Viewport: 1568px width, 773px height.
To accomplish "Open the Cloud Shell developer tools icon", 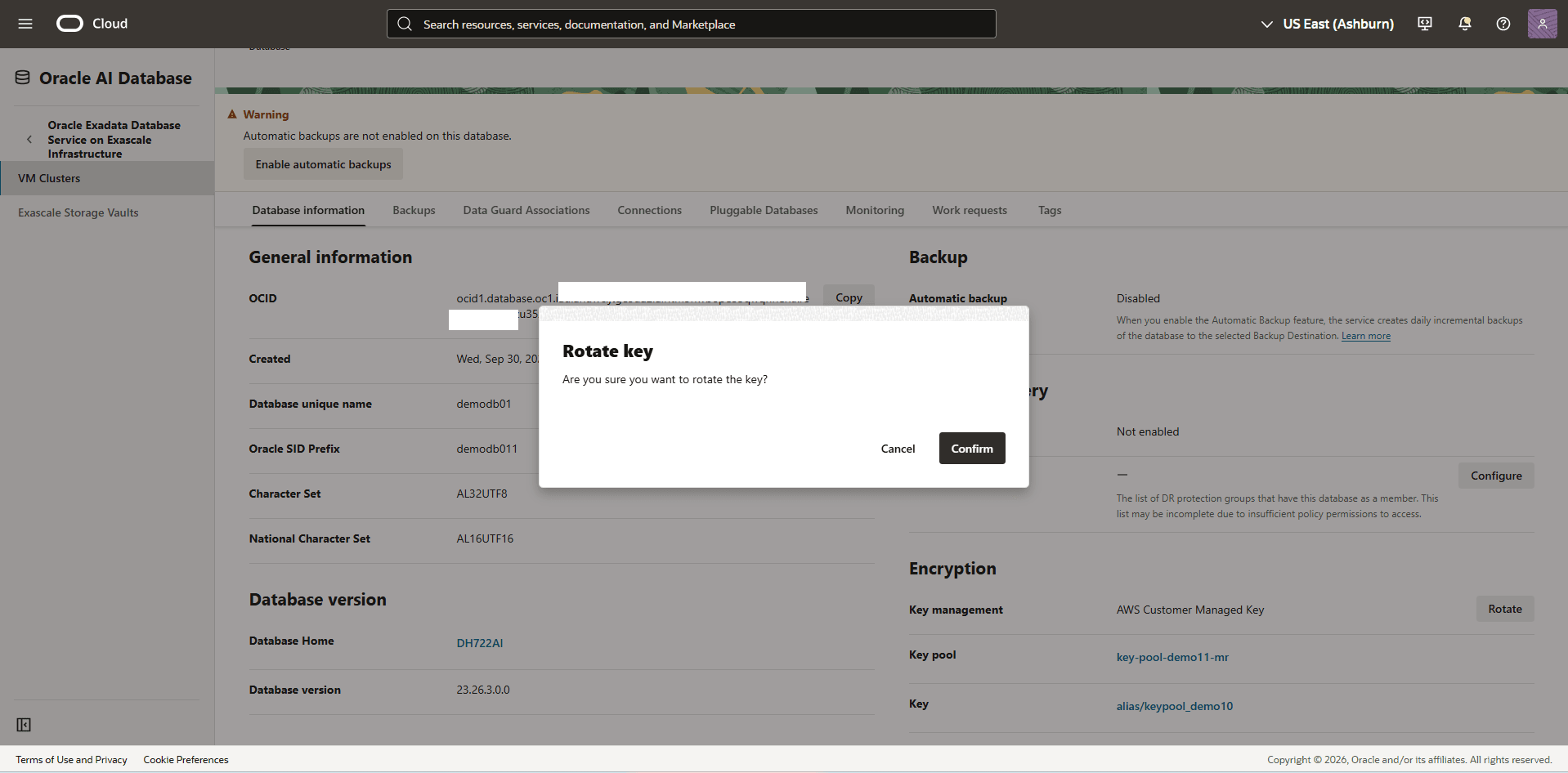I will [1425, 24].
